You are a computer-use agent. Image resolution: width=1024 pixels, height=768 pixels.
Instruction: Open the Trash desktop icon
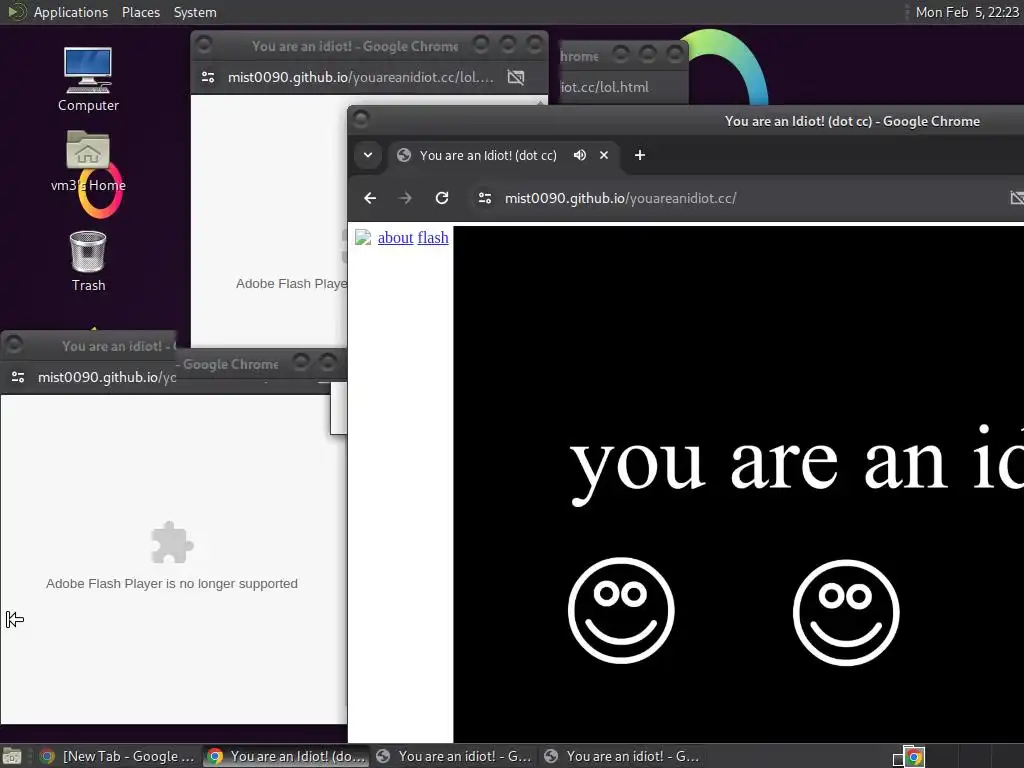click(x=88, y=261)
